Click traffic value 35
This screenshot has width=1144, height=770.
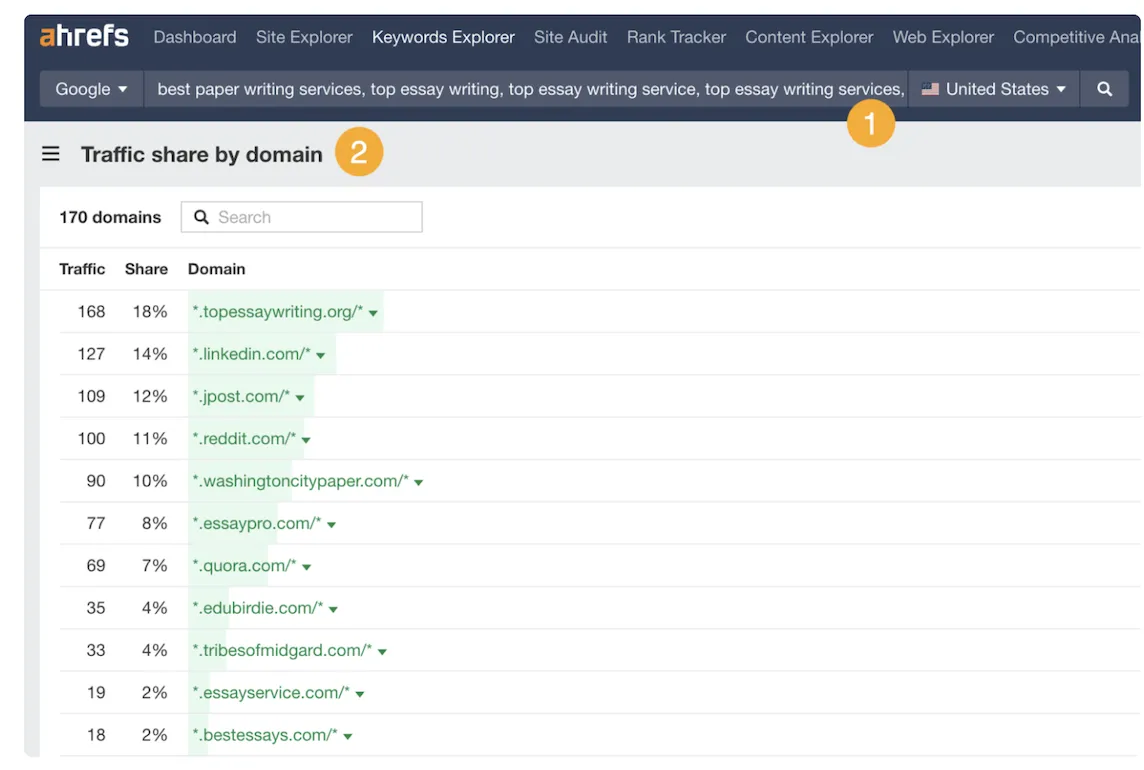96,608
